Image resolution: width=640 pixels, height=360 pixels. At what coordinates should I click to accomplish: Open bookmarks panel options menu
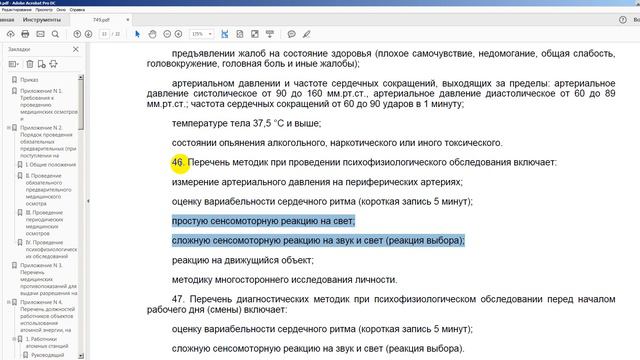13,64
